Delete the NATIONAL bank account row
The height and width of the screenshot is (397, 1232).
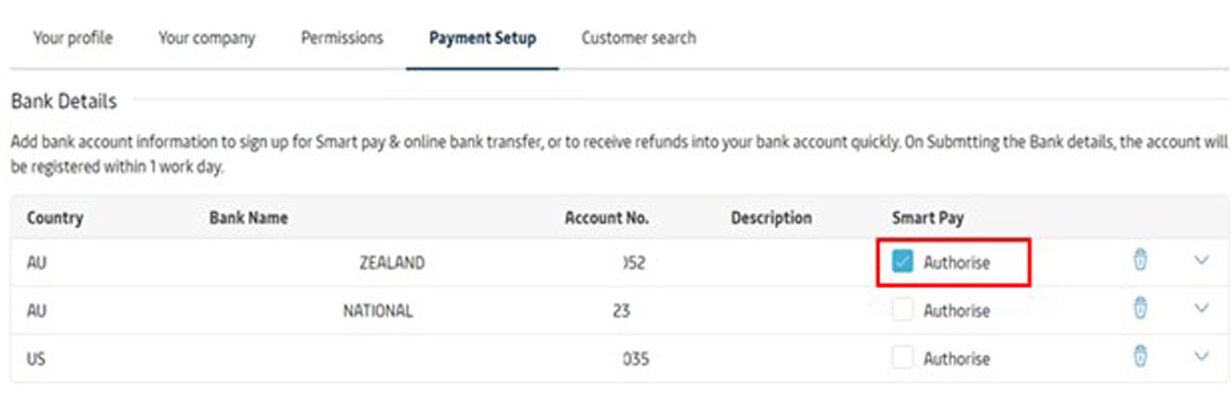click(x=1139, y=309)
